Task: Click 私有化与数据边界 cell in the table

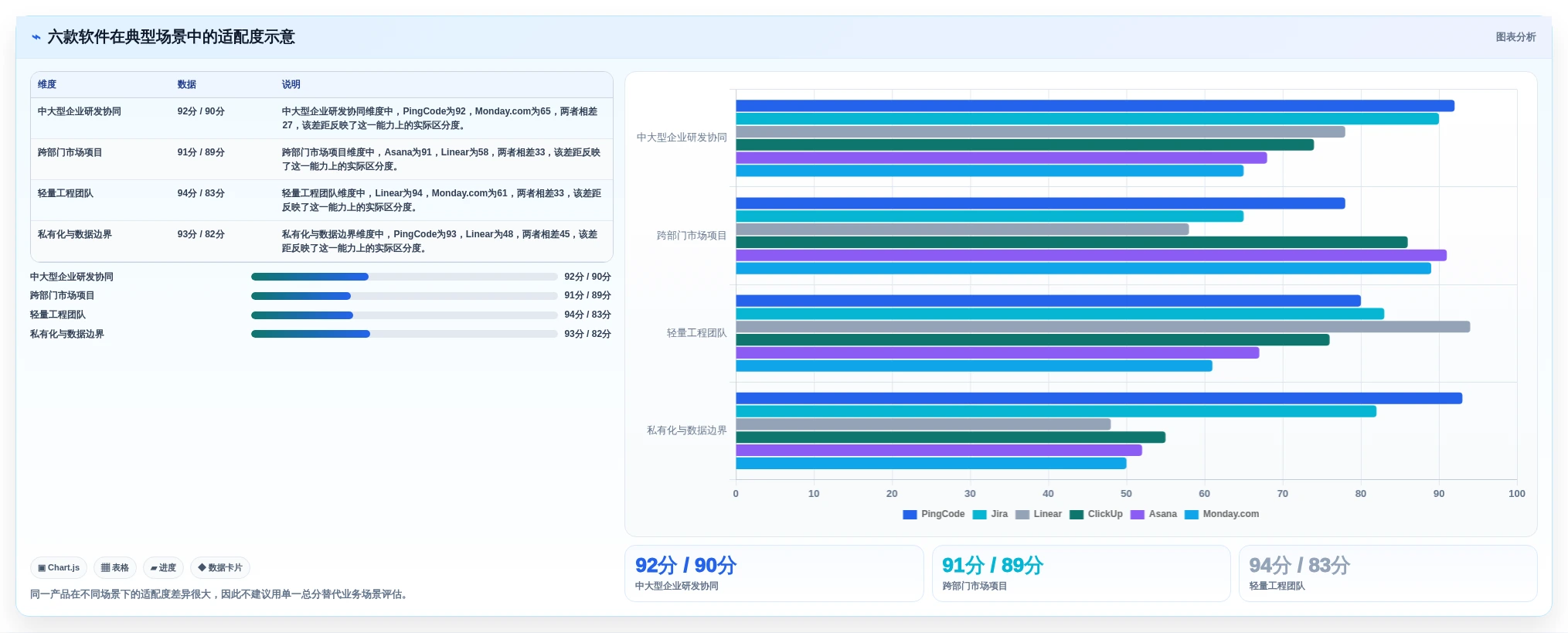Action: click(75, 234)
